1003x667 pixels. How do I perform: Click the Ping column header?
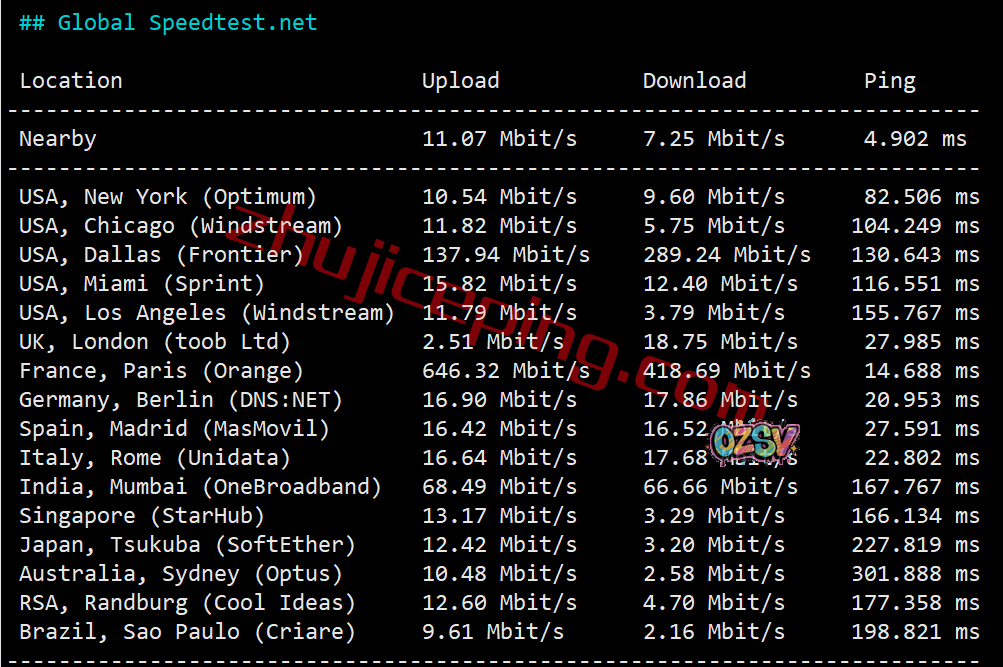pyautogui.click(x=890, y=82)
